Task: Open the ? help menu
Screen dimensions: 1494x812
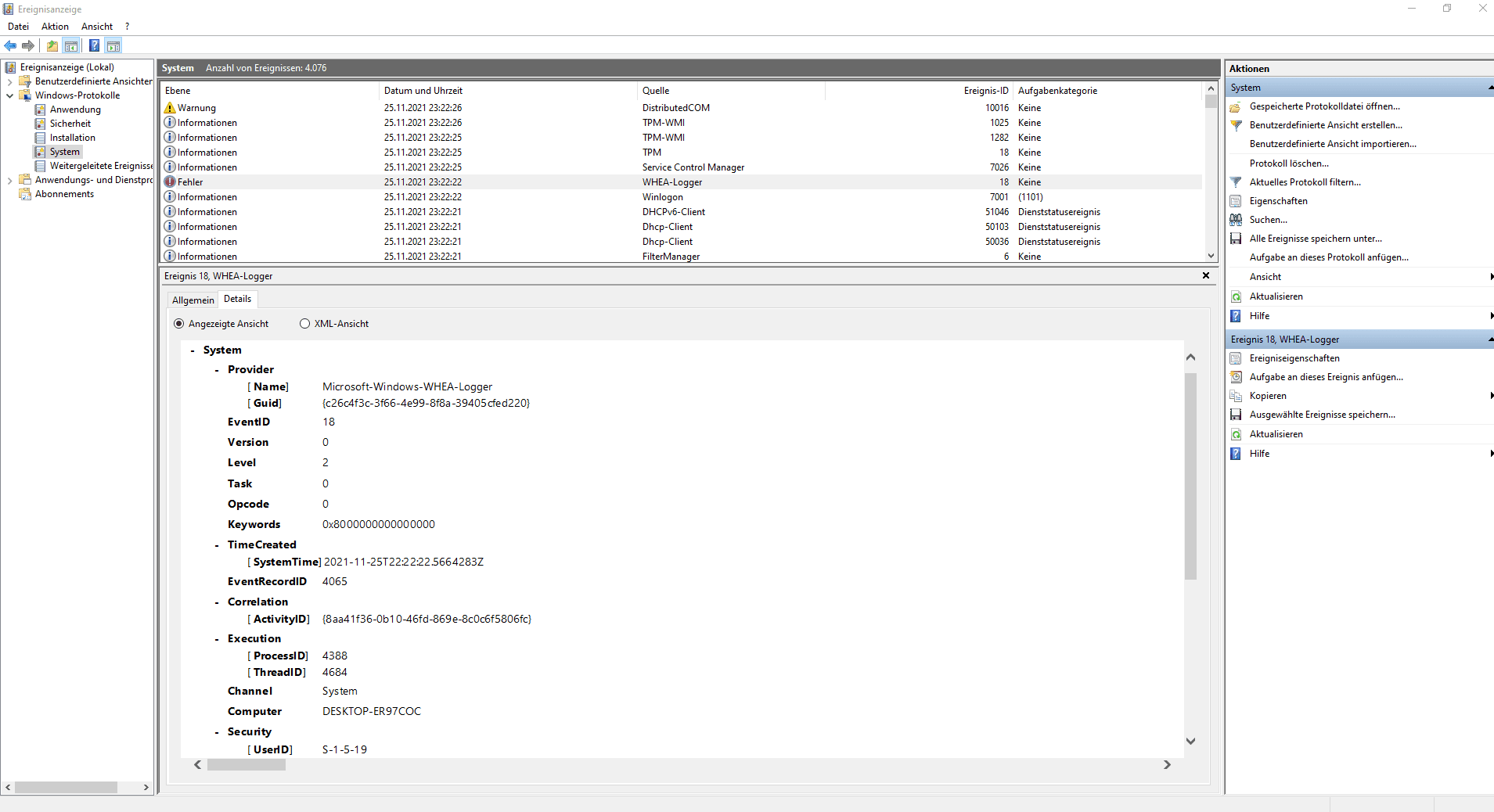Action: (127, 27)
